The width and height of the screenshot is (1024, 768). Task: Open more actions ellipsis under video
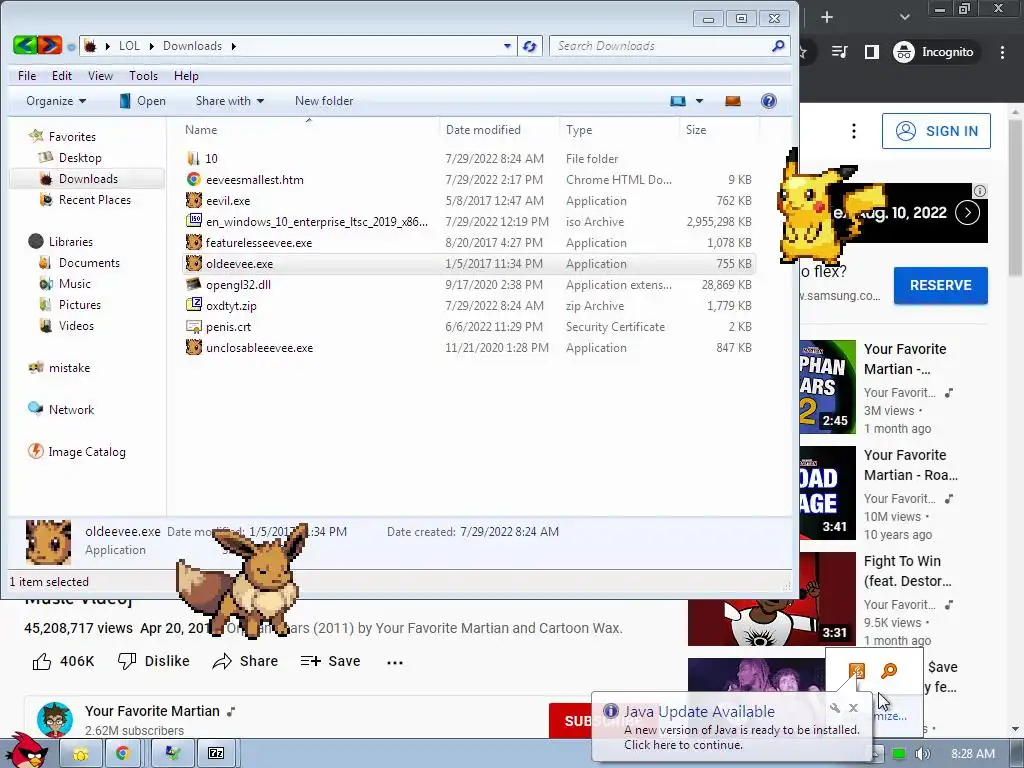394,662
